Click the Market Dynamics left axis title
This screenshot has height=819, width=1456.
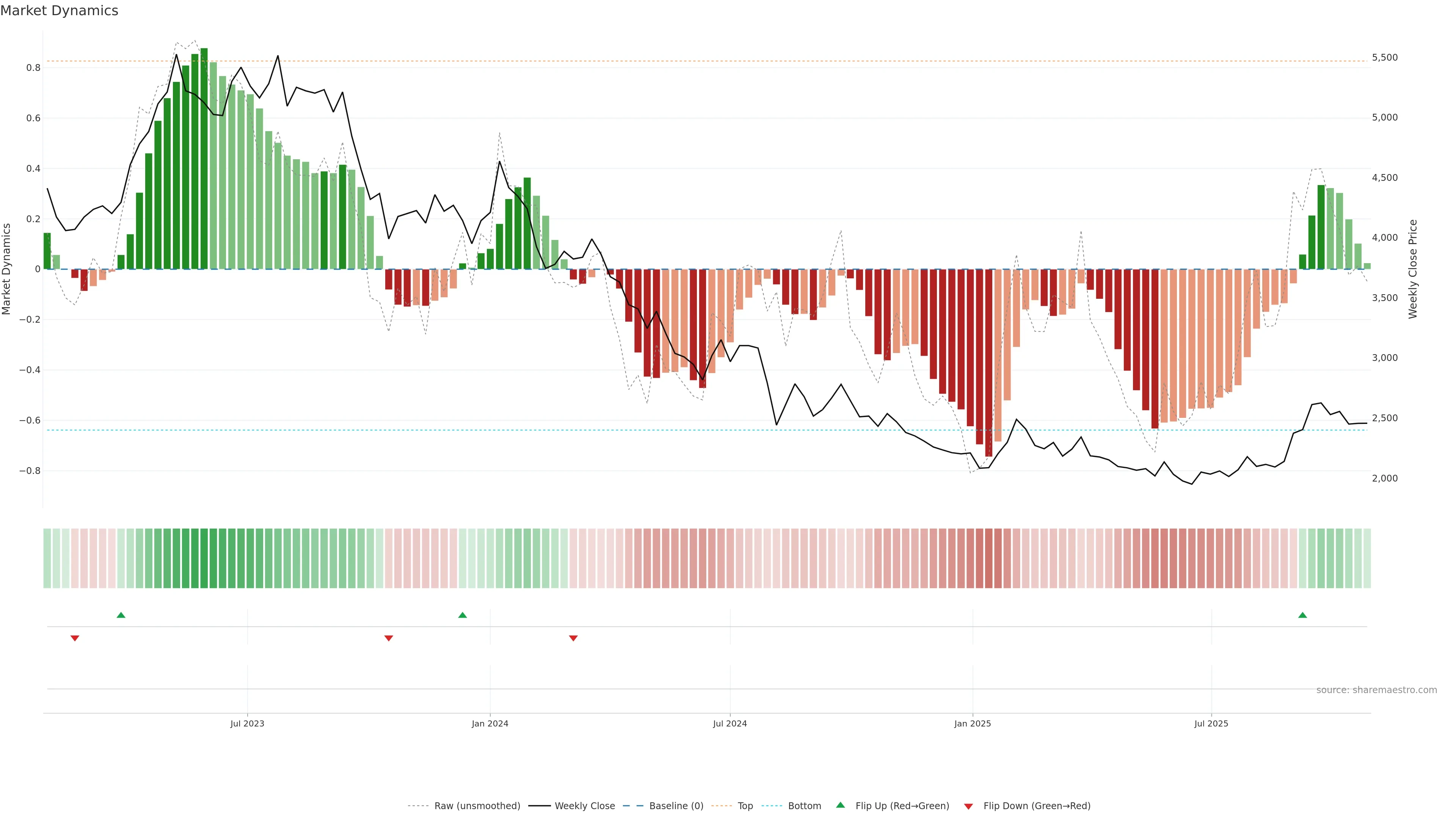click(7, 269)
